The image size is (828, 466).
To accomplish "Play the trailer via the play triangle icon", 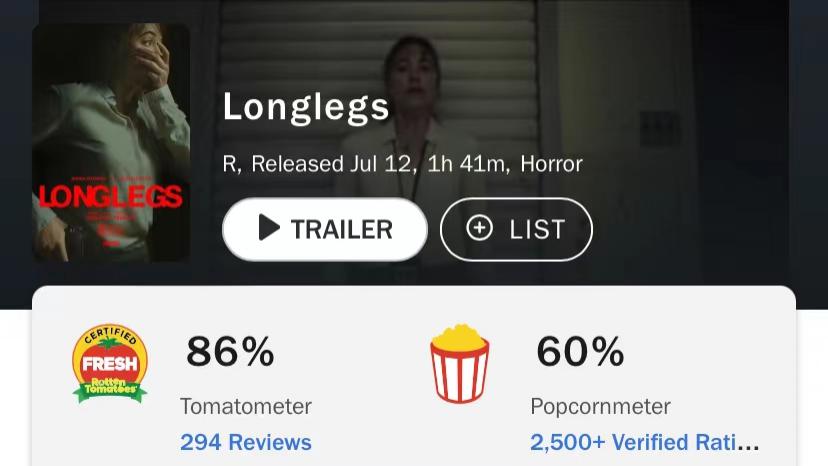I will 268,229.
